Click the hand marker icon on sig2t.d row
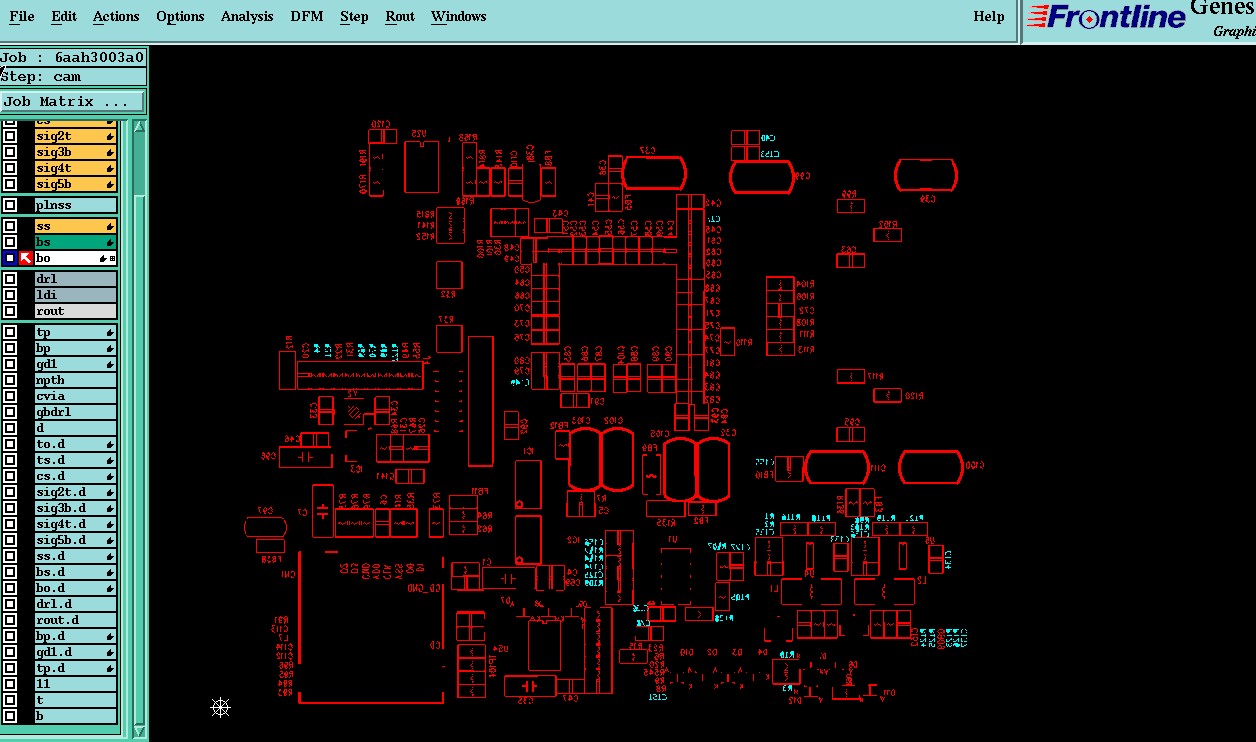The width and height of the screenshot is (1256, 742). tap(110, 492)
